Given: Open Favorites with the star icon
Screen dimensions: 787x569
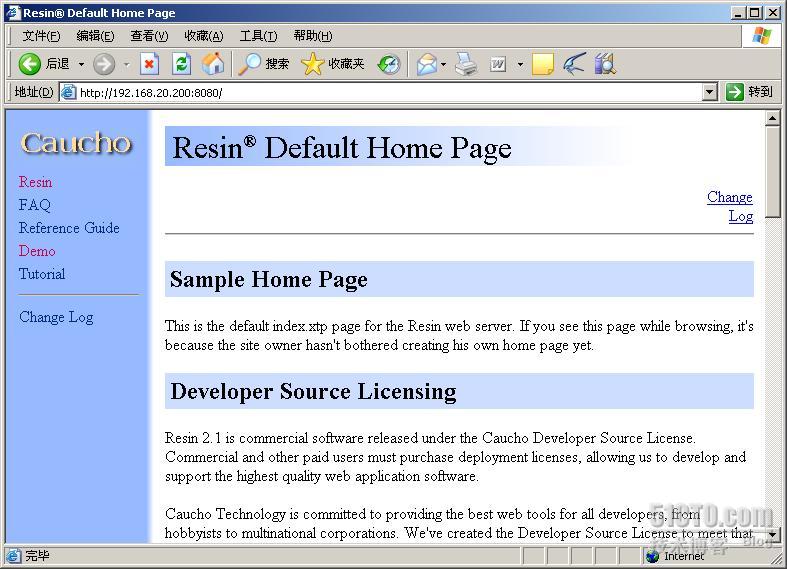Looking at the screenshot, I should [333, 64].
